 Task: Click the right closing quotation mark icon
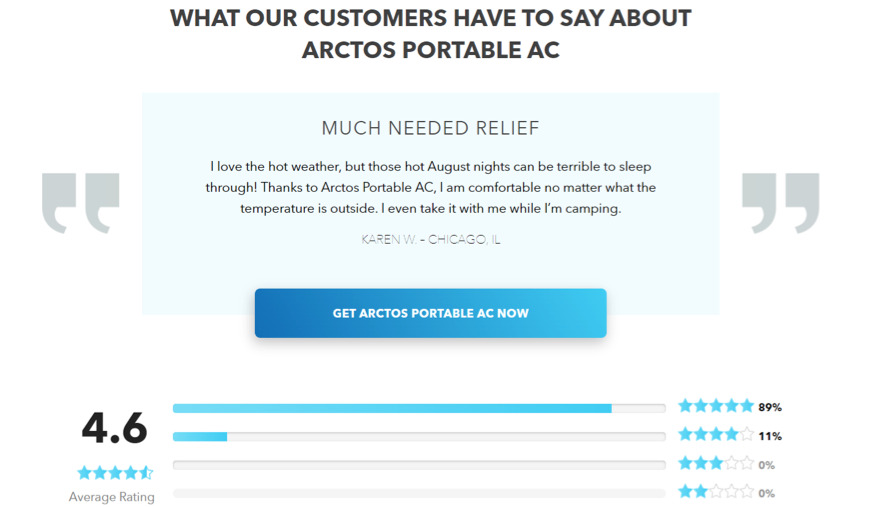pos(780,202)
